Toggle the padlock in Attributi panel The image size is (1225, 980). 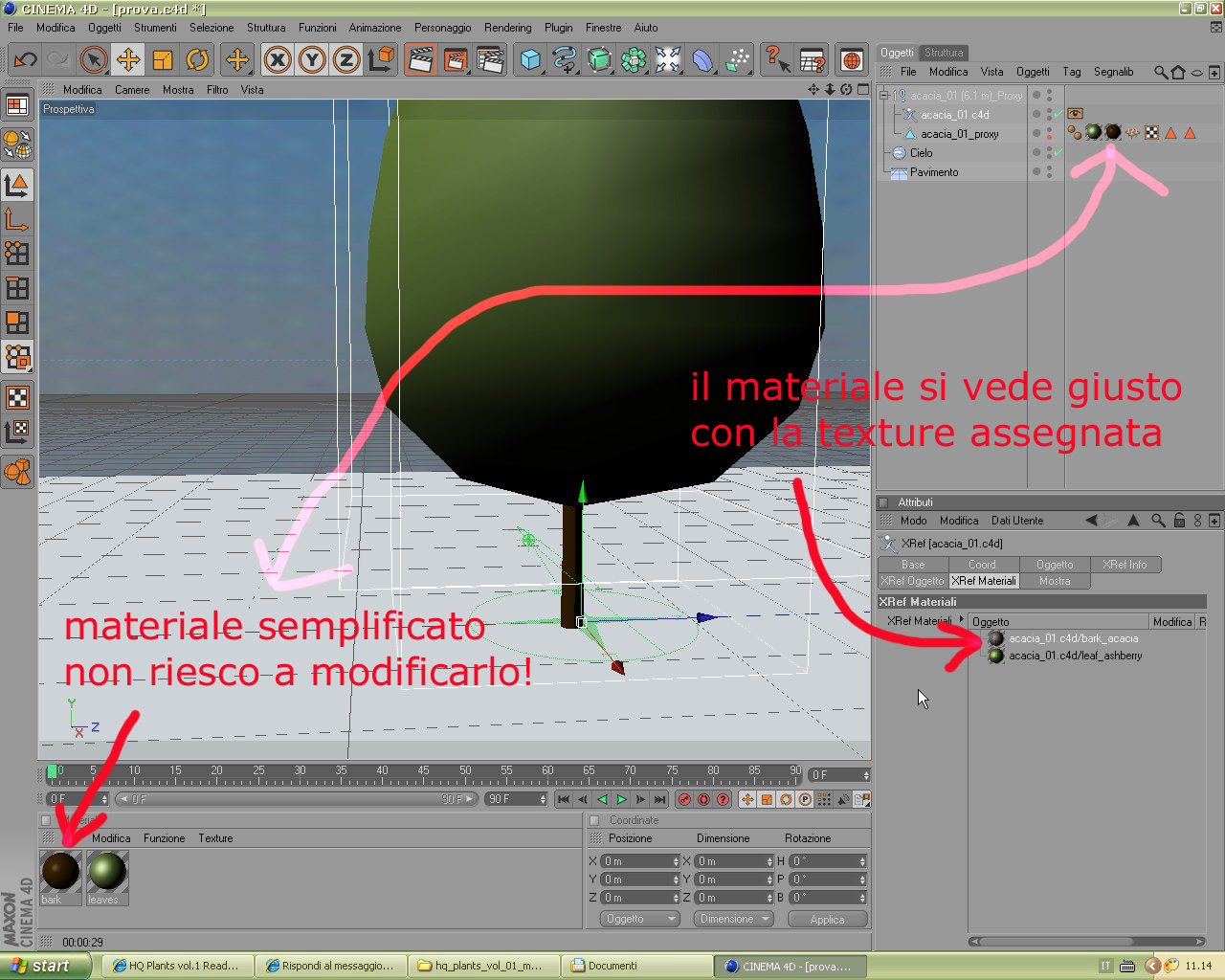[1179, 521]
